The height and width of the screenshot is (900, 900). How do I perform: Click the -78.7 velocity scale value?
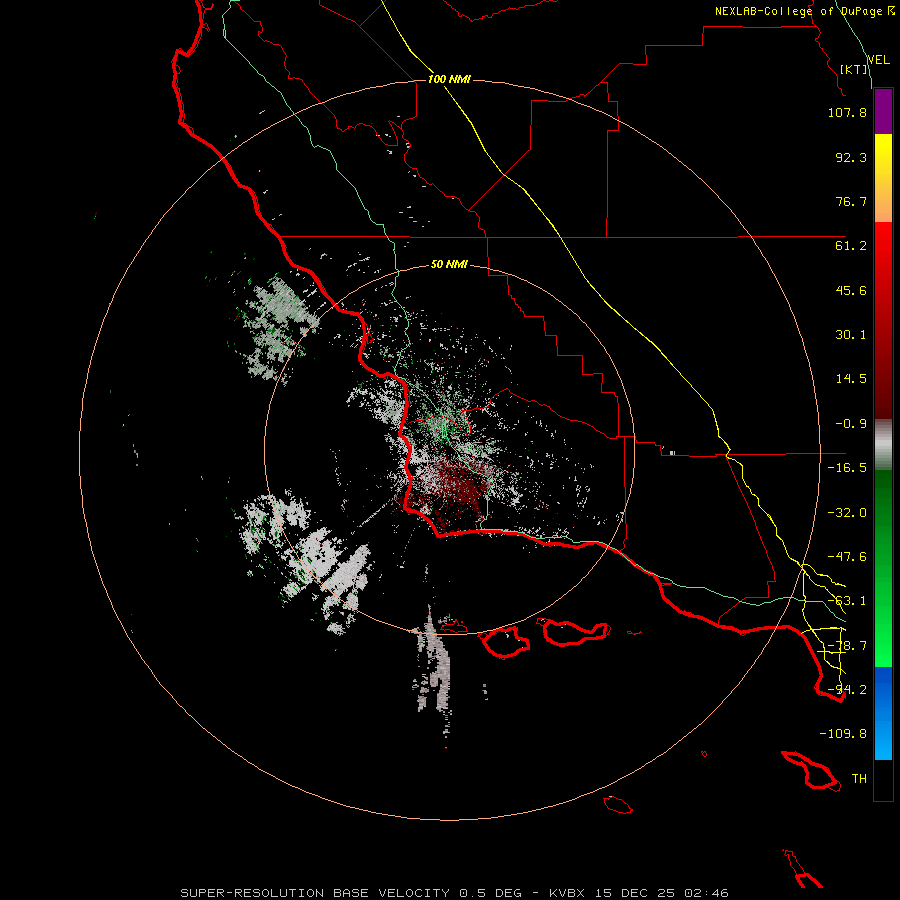[x=847, y=646]
